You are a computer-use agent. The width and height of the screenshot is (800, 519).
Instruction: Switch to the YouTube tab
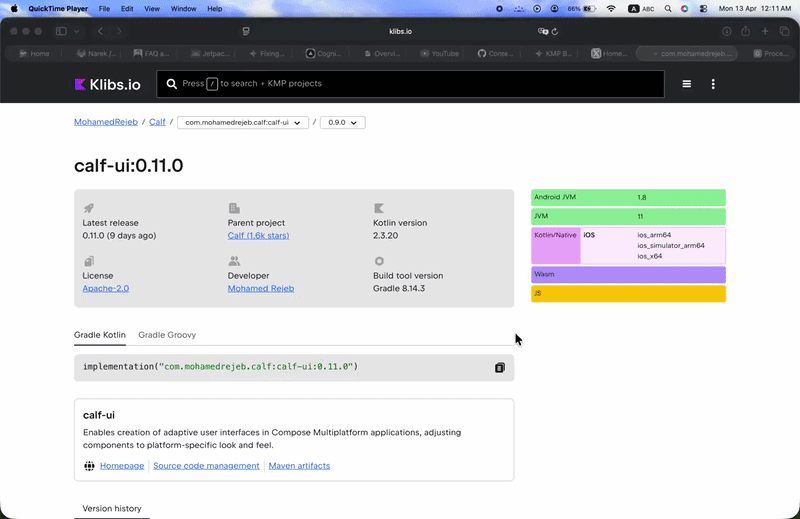440,54
